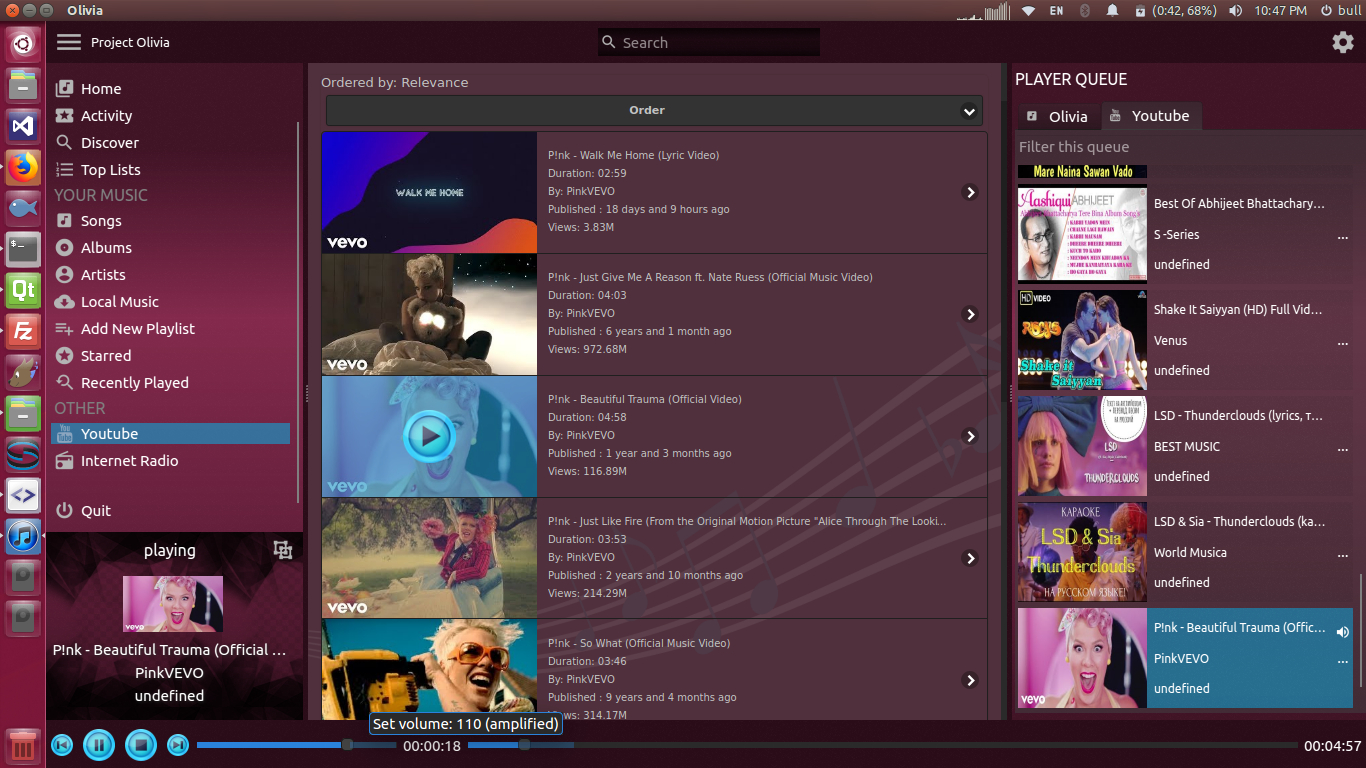1366x768 pixels.
Task: Open options for Best Of Abhijeet queue item
Action: [x=1343, y=237]
